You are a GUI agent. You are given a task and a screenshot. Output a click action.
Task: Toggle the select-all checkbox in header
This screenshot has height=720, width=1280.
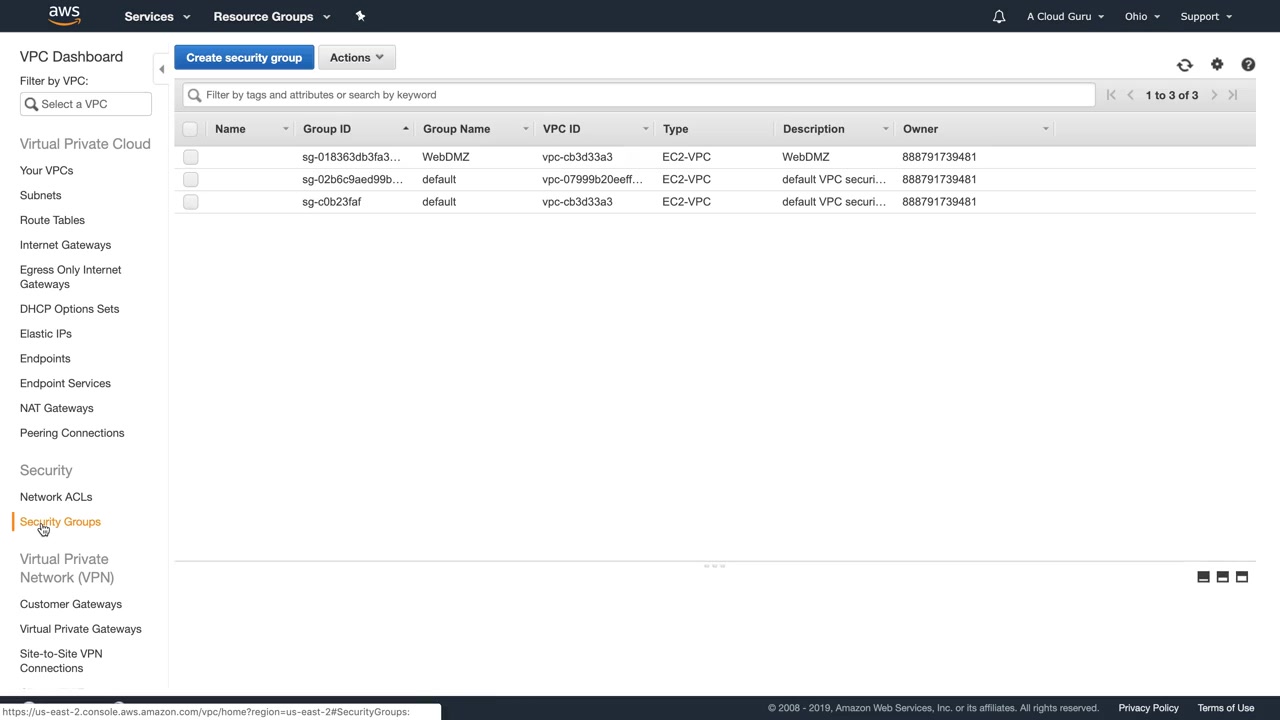[x=191, y=129]
